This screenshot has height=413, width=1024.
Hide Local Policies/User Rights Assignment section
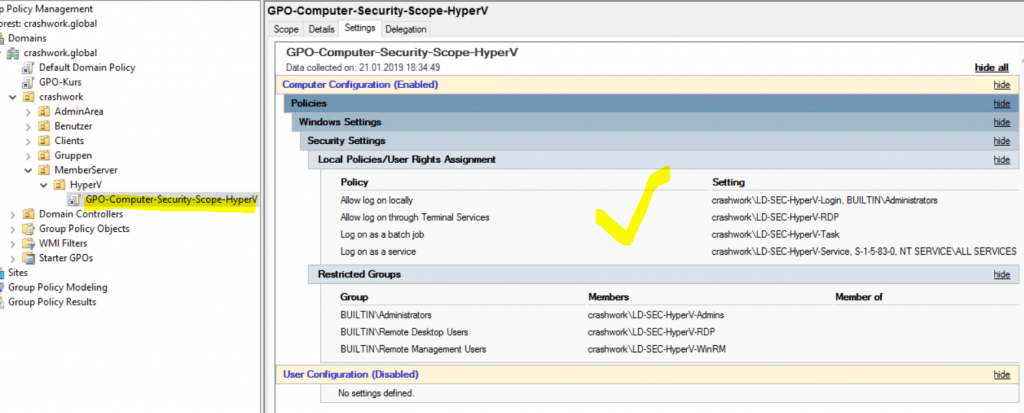click(x=1002, y=159)
